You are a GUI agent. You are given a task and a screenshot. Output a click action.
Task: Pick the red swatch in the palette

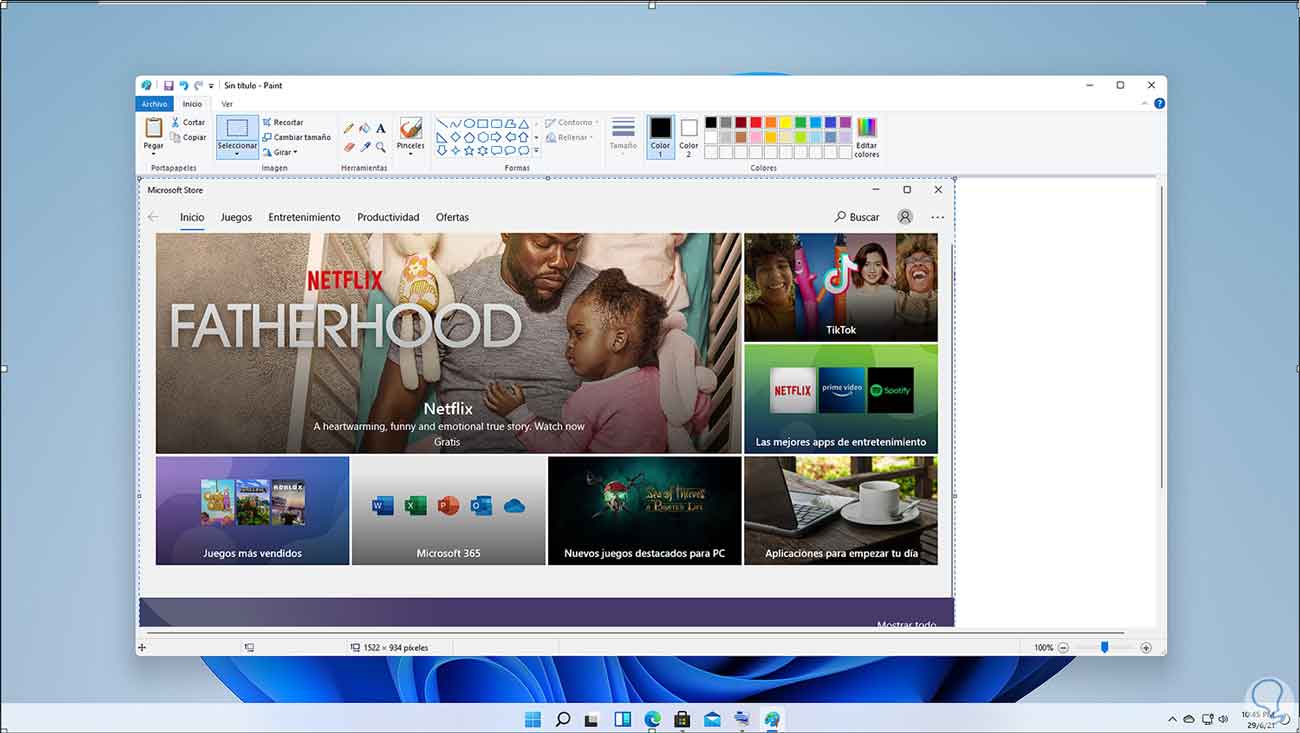pyautogui.click(x=756, y=122)
